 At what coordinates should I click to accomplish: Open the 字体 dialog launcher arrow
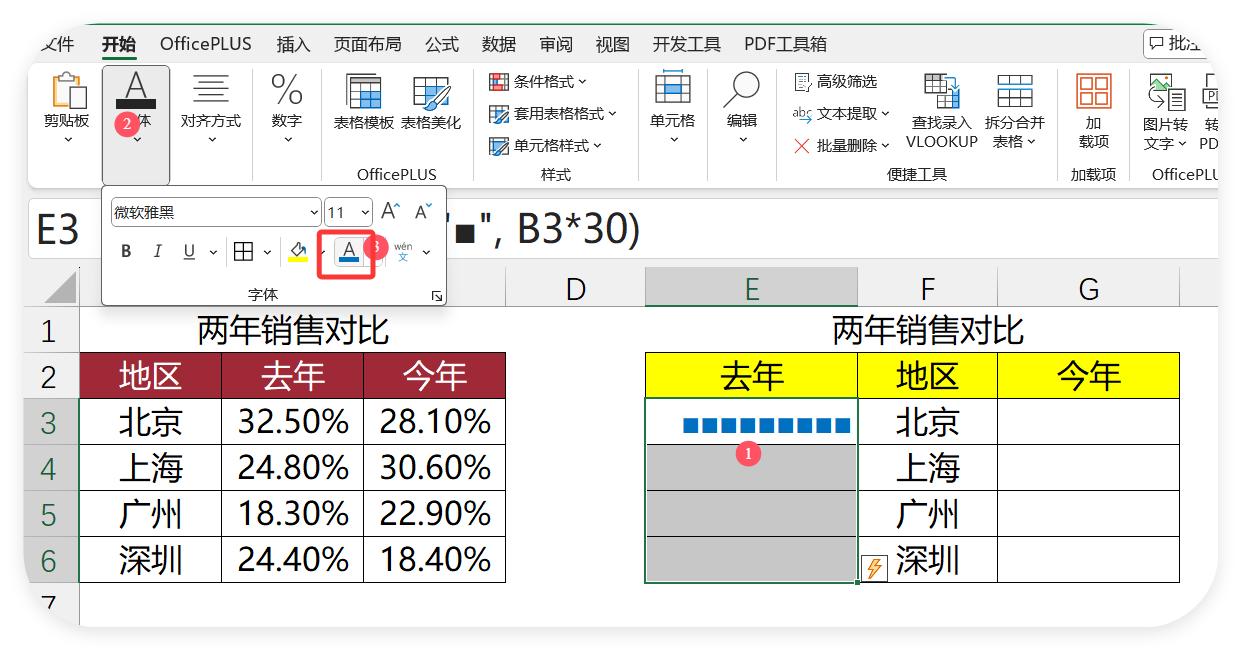pyautogui.click(x=437, y=296)
